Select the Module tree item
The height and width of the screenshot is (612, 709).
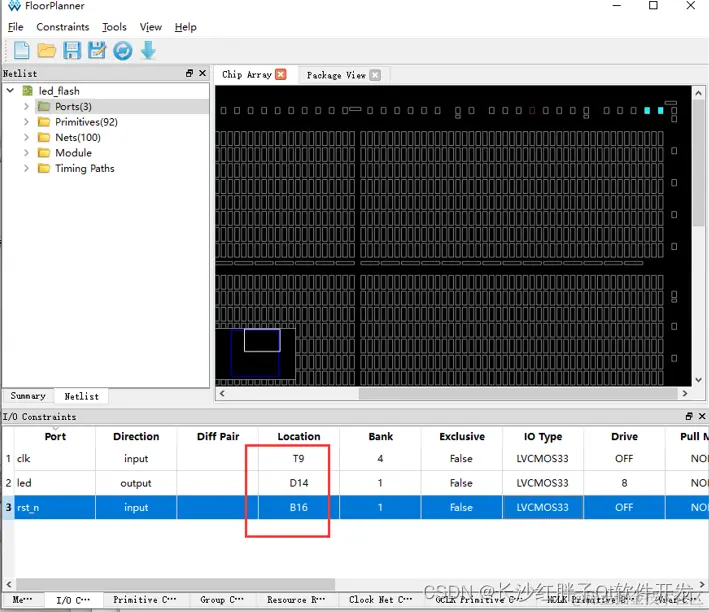click(x=73, y=153)
